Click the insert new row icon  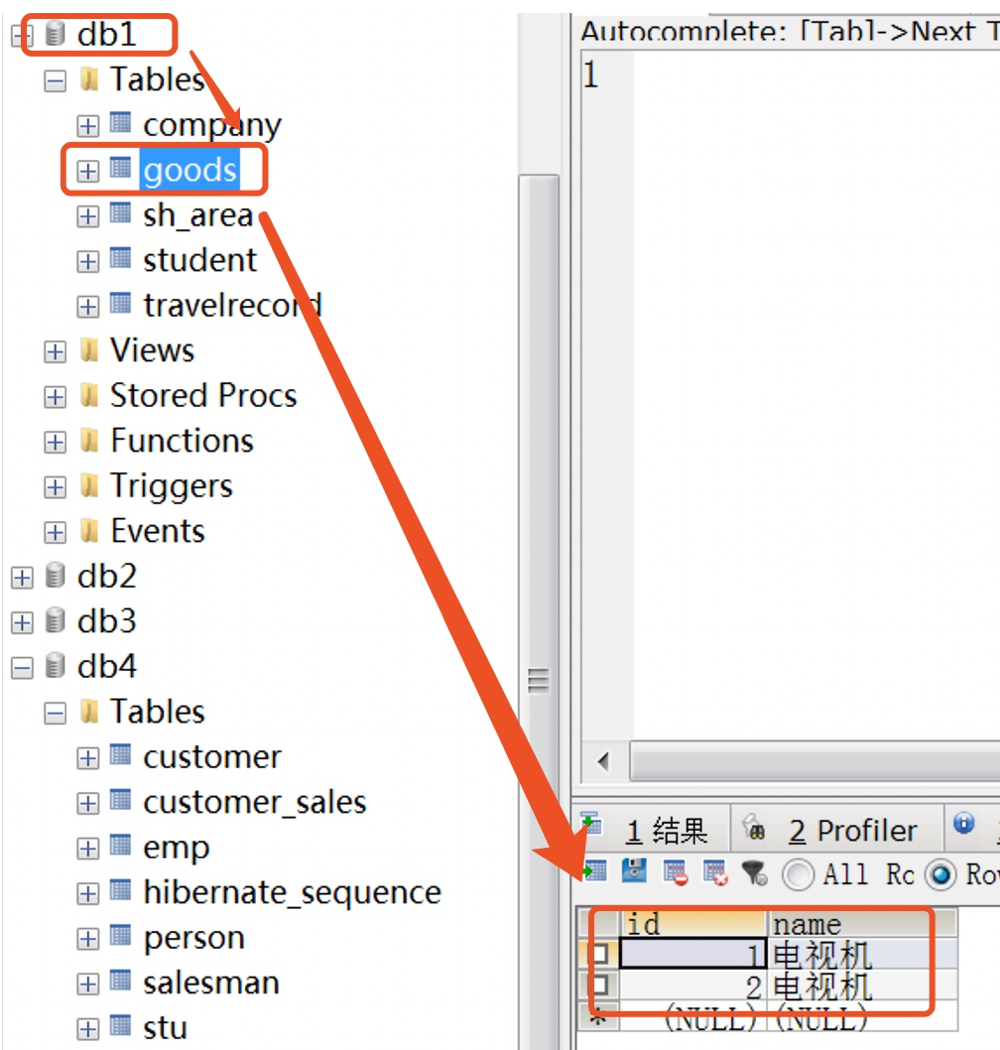[x=595, y=871]
